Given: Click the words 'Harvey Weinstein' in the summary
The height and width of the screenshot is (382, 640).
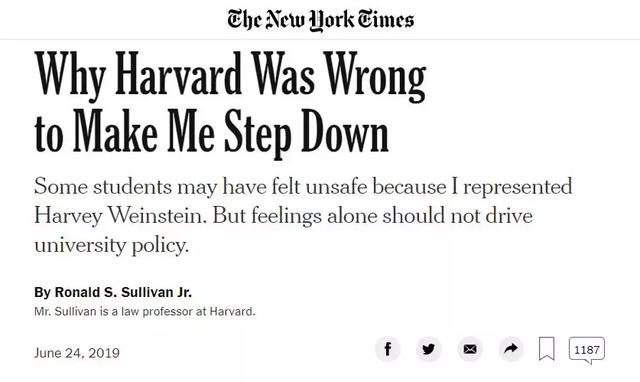Looking at the screenshot, I should point(118,215).
